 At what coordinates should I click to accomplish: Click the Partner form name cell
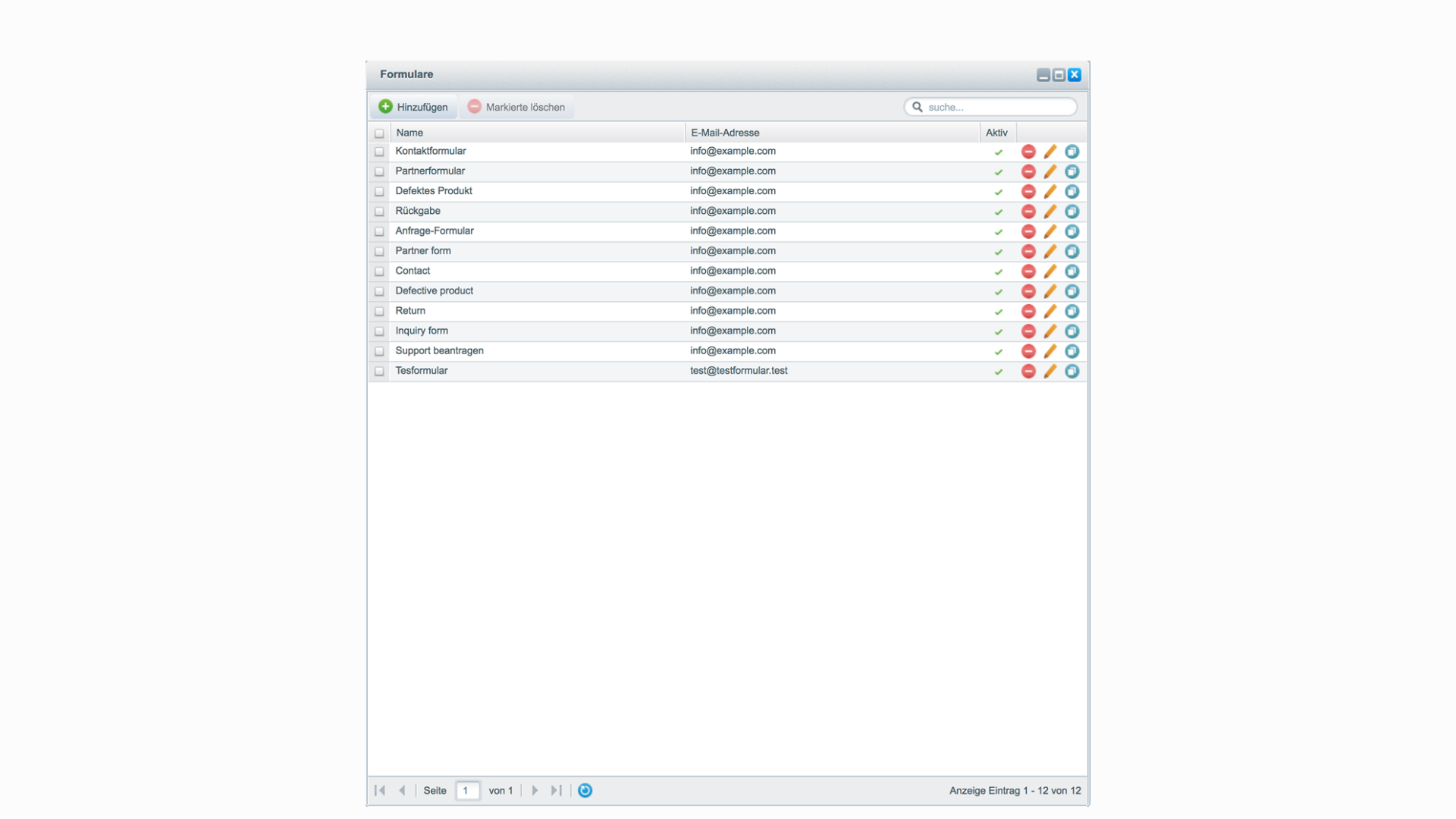538,251
